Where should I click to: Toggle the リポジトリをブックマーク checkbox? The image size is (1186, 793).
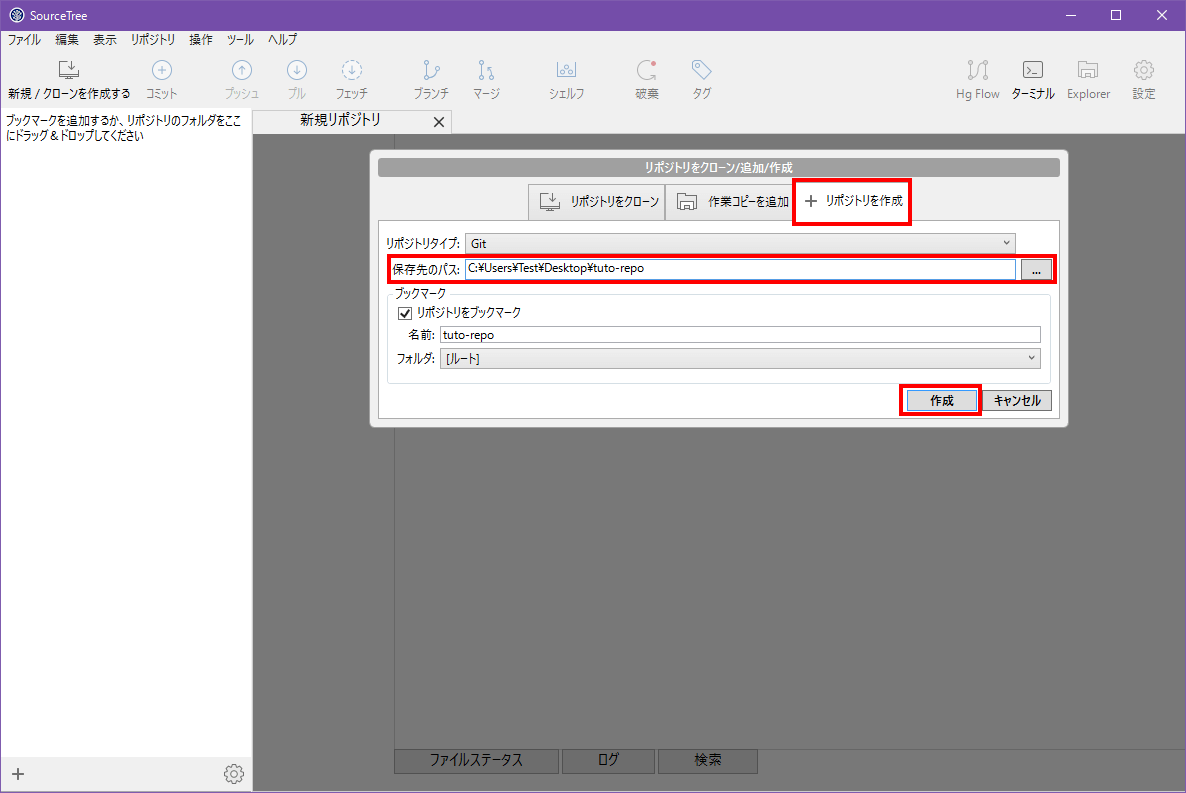405,313
